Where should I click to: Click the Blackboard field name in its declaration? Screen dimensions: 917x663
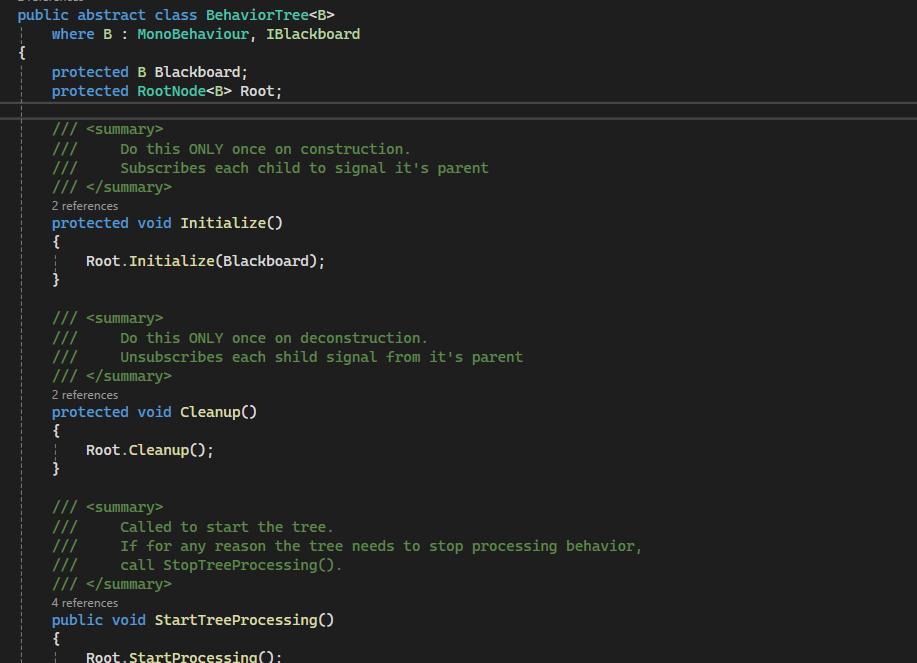point(197,72)
